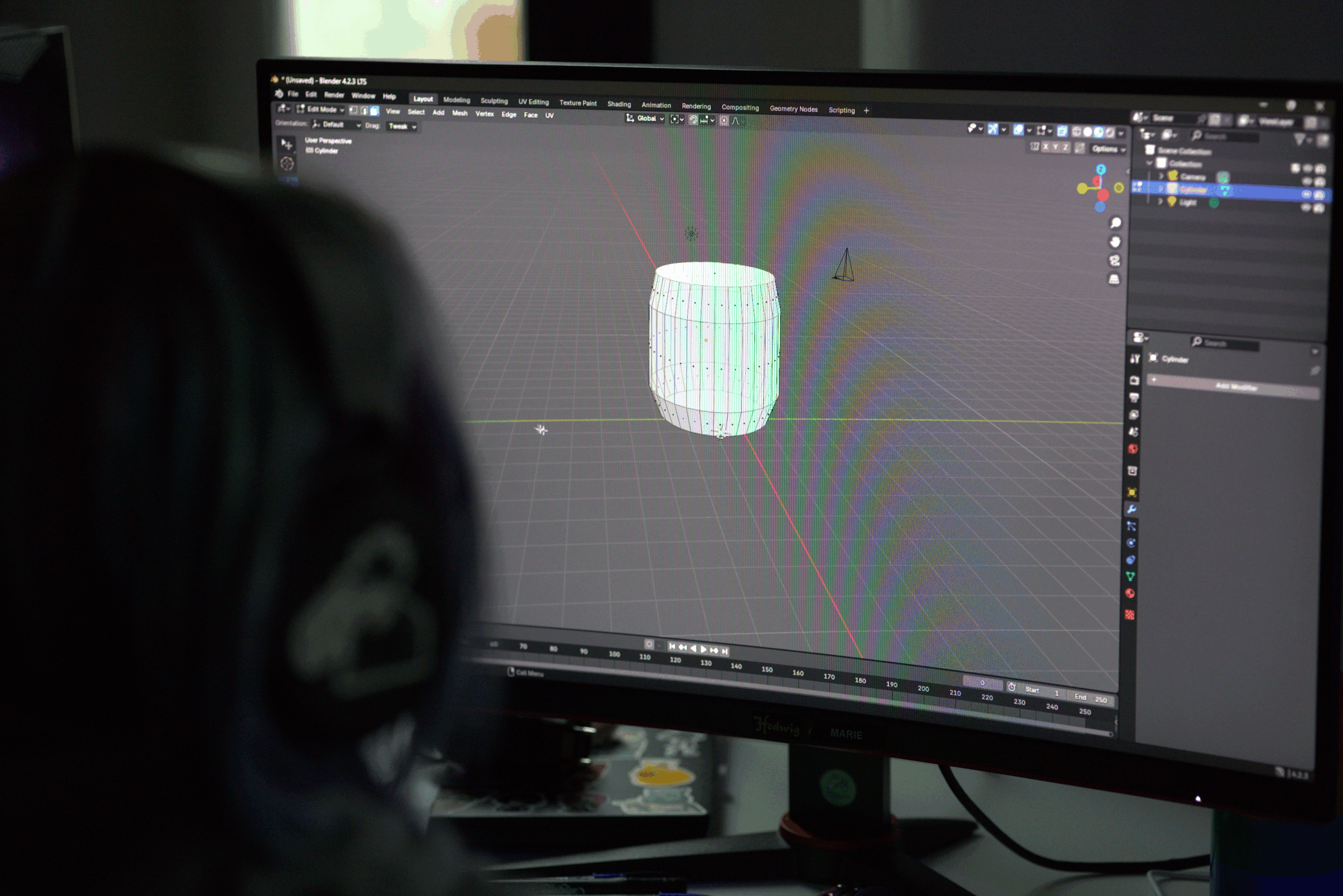Select the 3D Cursor tool
The height and width of the screenshot is (896, 1343).
[x=287, y=164]
